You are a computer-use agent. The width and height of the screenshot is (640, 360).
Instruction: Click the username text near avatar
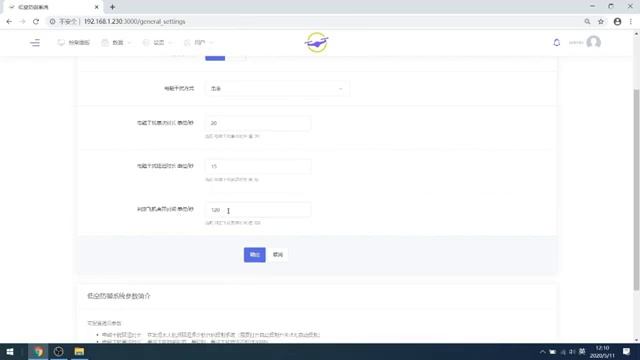(576, 42)
